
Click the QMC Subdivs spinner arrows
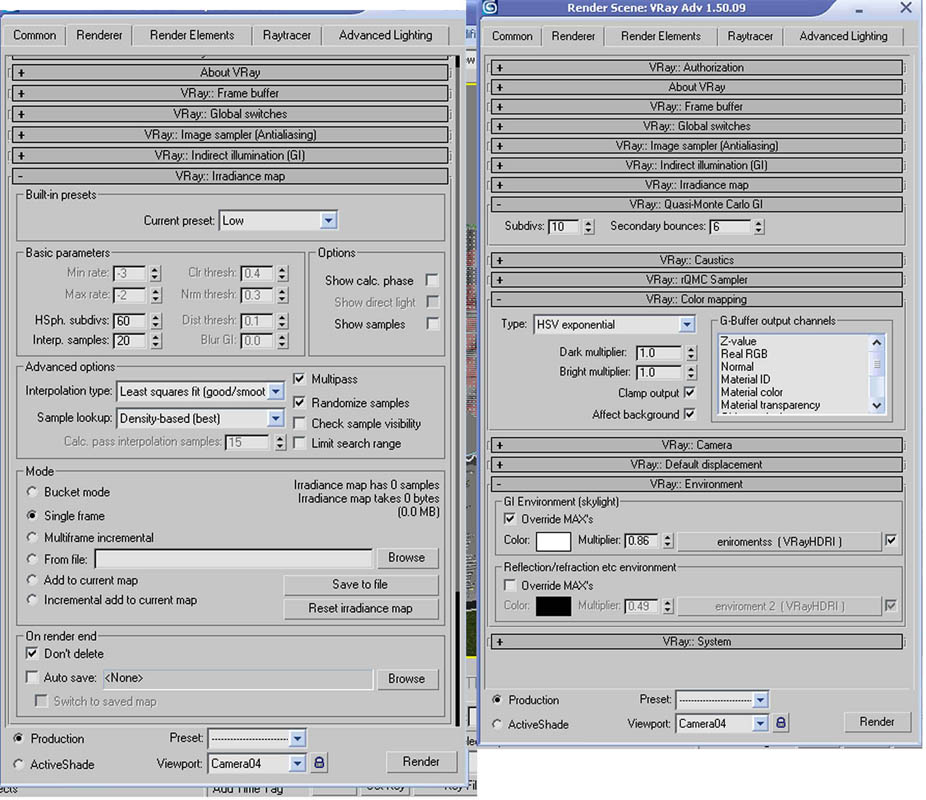[x=588, y=227]
